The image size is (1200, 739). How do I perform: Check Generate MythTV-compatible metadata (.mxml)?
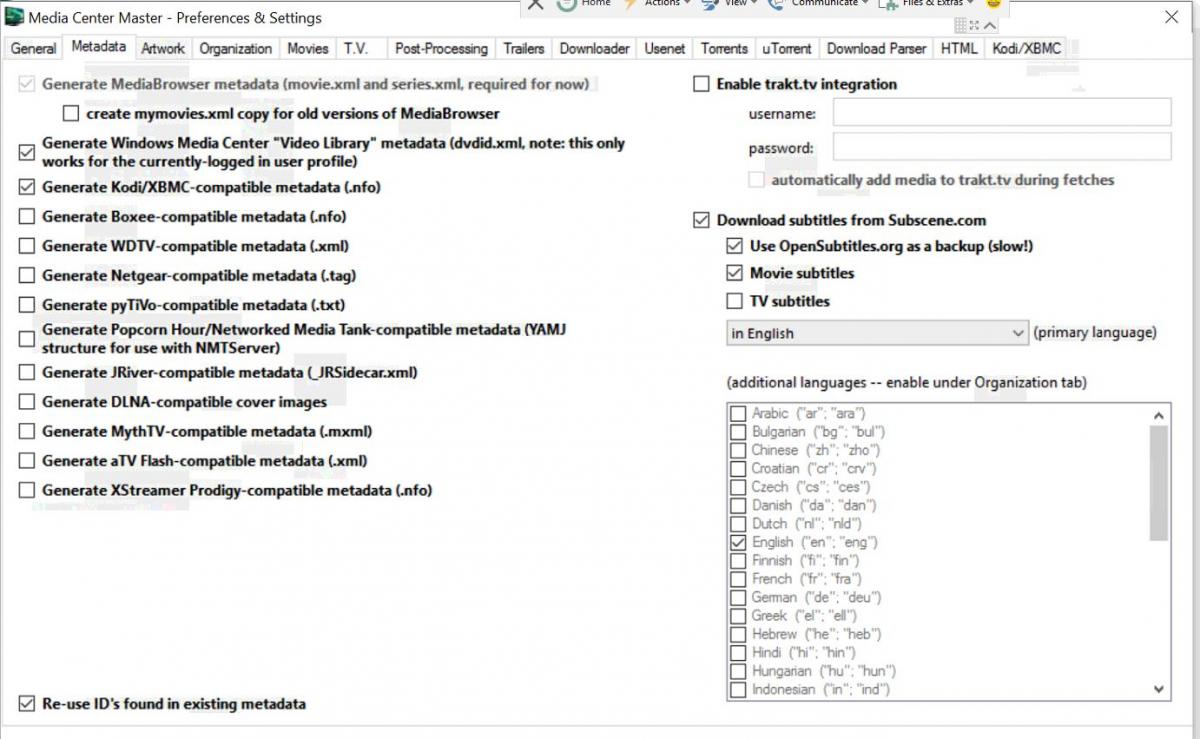click(x=26, y=432)
